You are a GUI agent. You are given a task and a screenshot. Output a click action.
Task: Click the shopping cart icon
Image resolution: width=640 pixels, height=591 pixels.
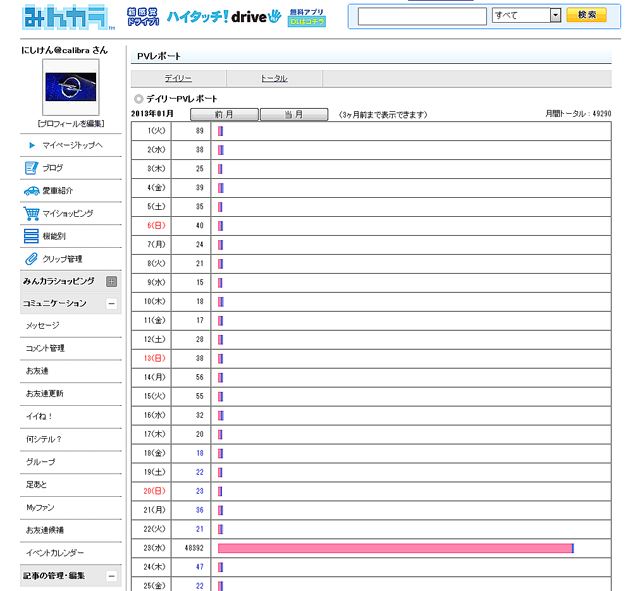tap(31, 213)
